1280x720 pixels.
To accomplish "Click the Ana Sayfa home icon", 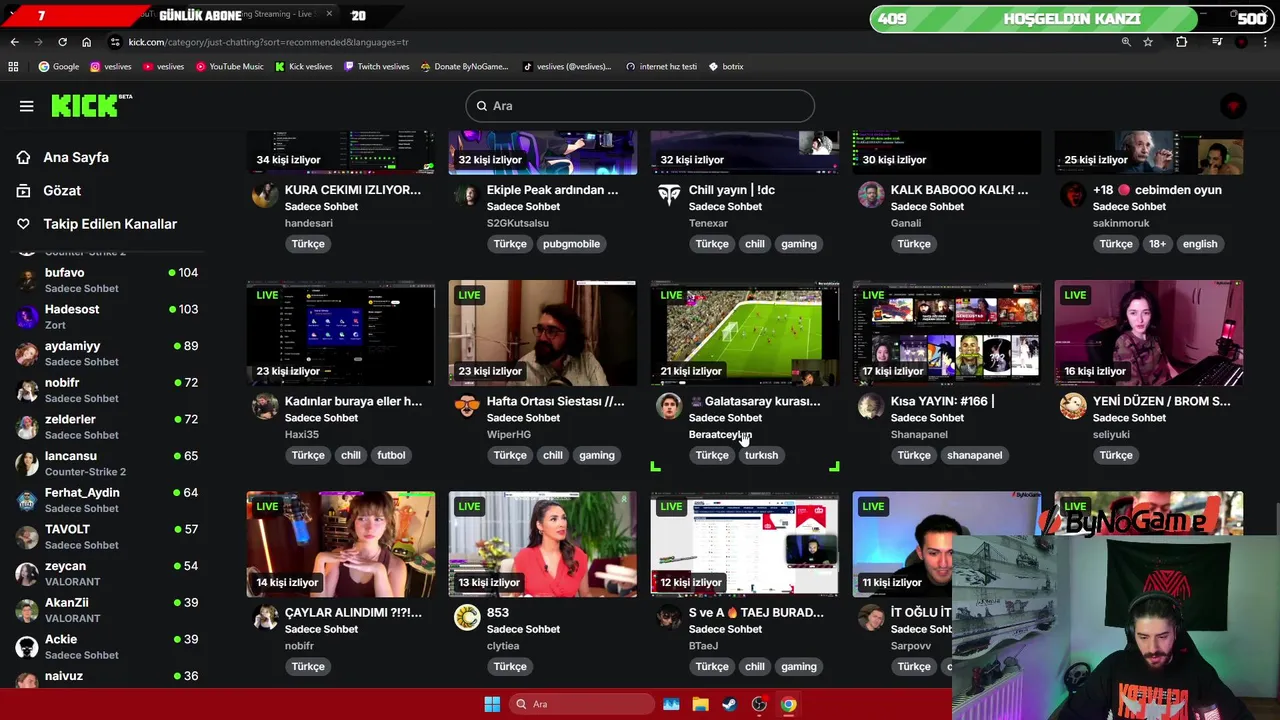I will 24,157.
